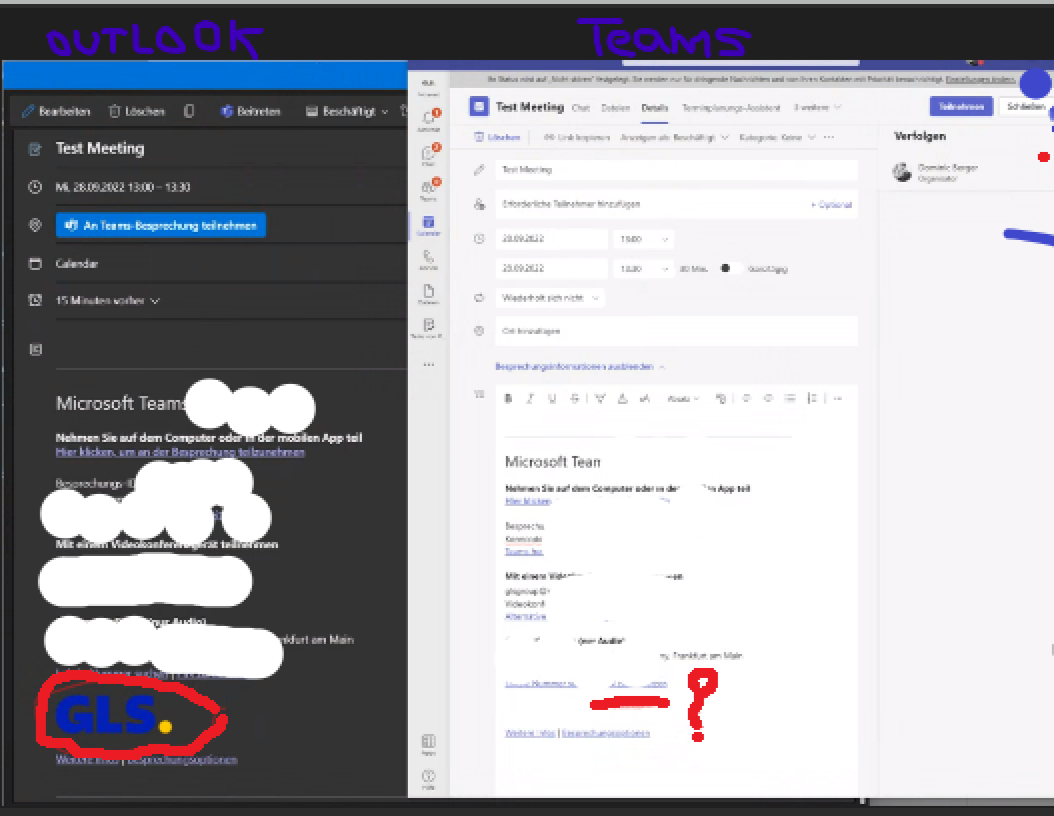Open the Hier klicken join link in Outlook
The image size is (1054, 816).
click(x=180, y=452)
